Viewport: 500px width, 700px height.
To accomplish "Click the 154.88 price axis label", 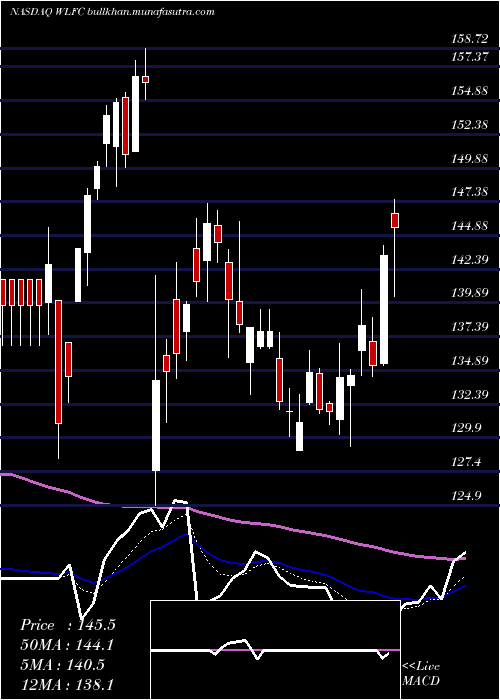I will coord(469,91).
